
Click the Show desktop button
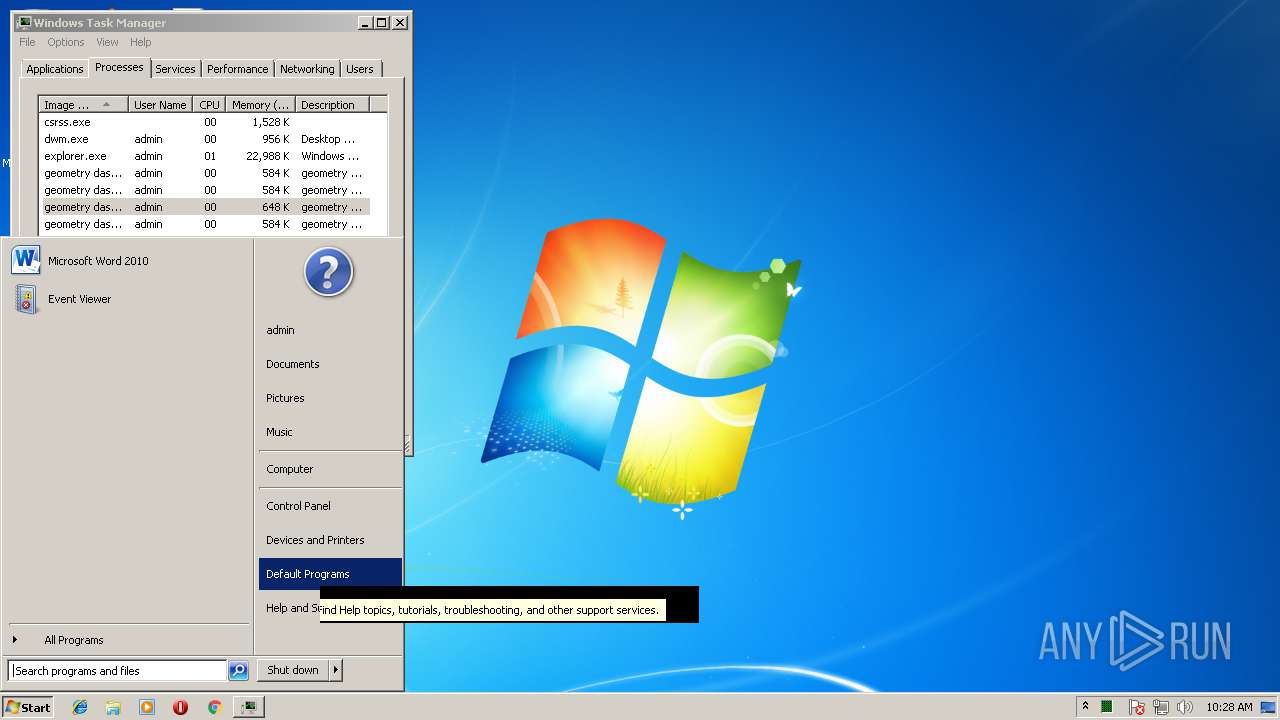(1270, 707)
